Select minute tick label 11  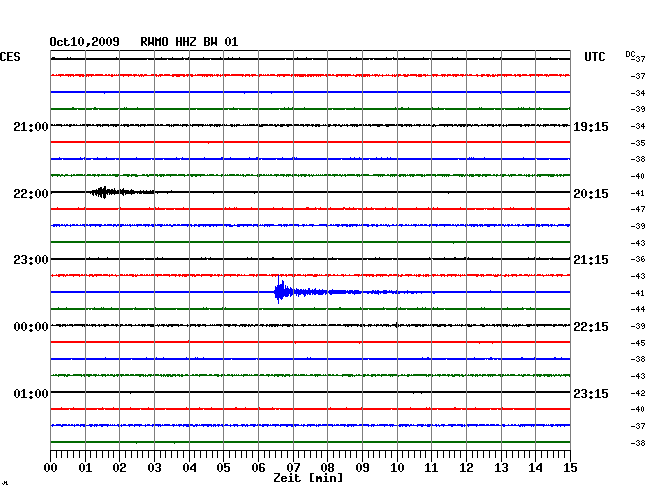click(432, 468)
